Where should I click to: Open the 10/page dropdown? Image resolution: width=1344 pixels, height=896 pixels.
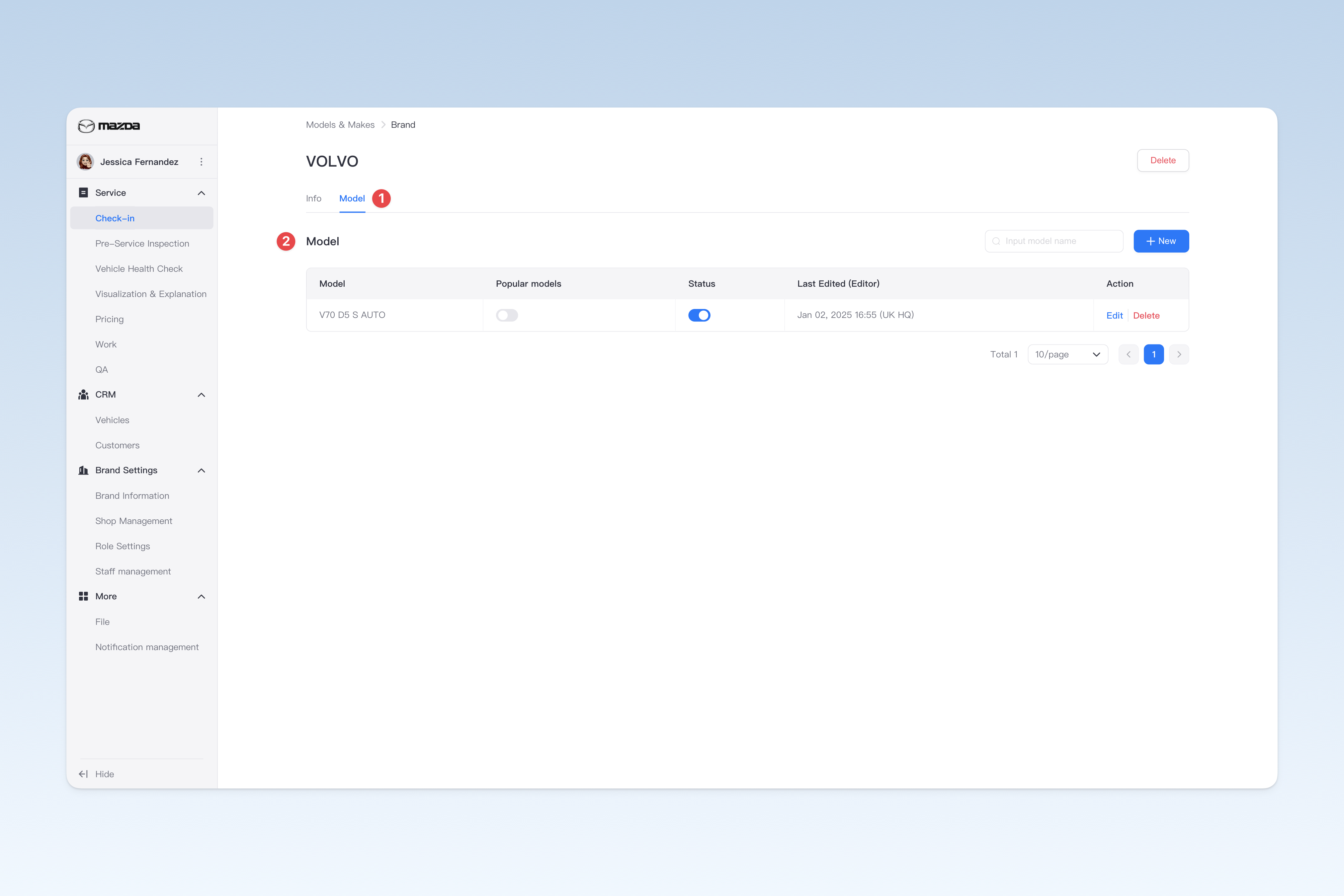(1068, 354)
